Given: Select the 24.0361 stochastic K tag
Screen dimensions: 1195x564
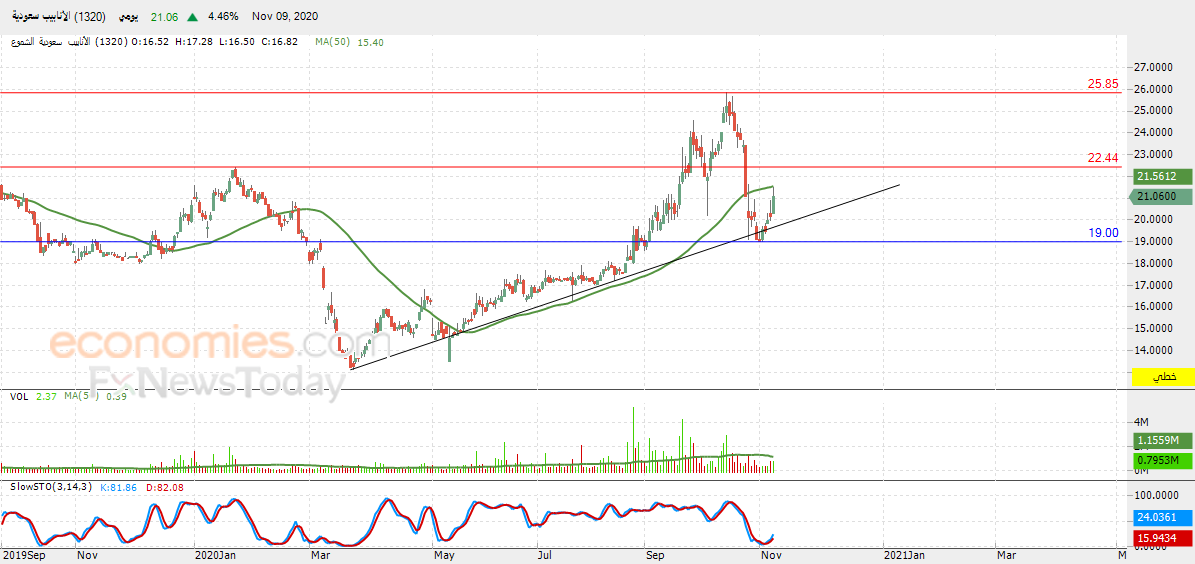Looking at the screenshot, I should click(x=1161, y=517).
